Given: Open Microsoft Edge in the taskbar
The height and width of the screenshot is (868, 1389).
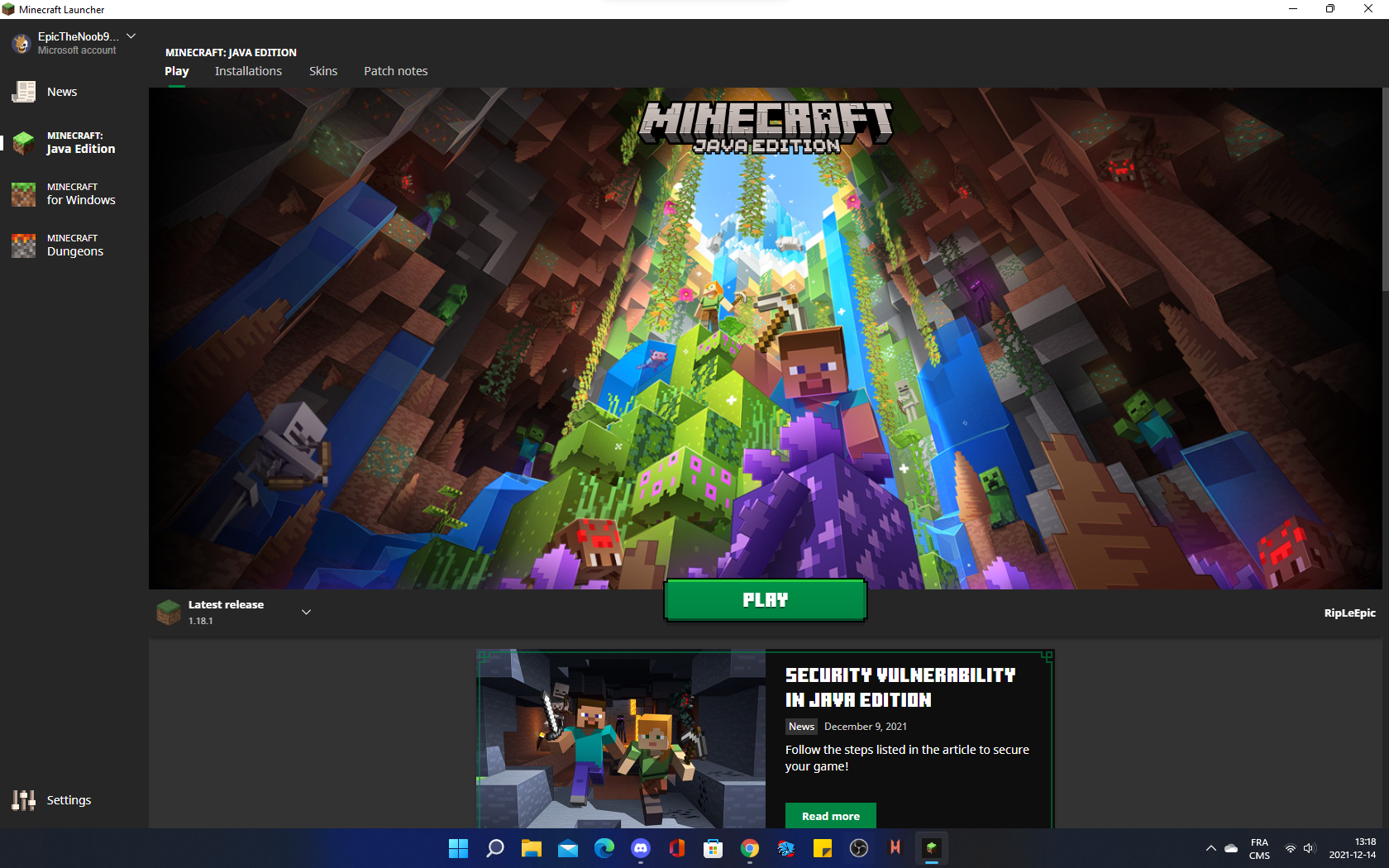Looking at the screenshot, I should [604, 848].
